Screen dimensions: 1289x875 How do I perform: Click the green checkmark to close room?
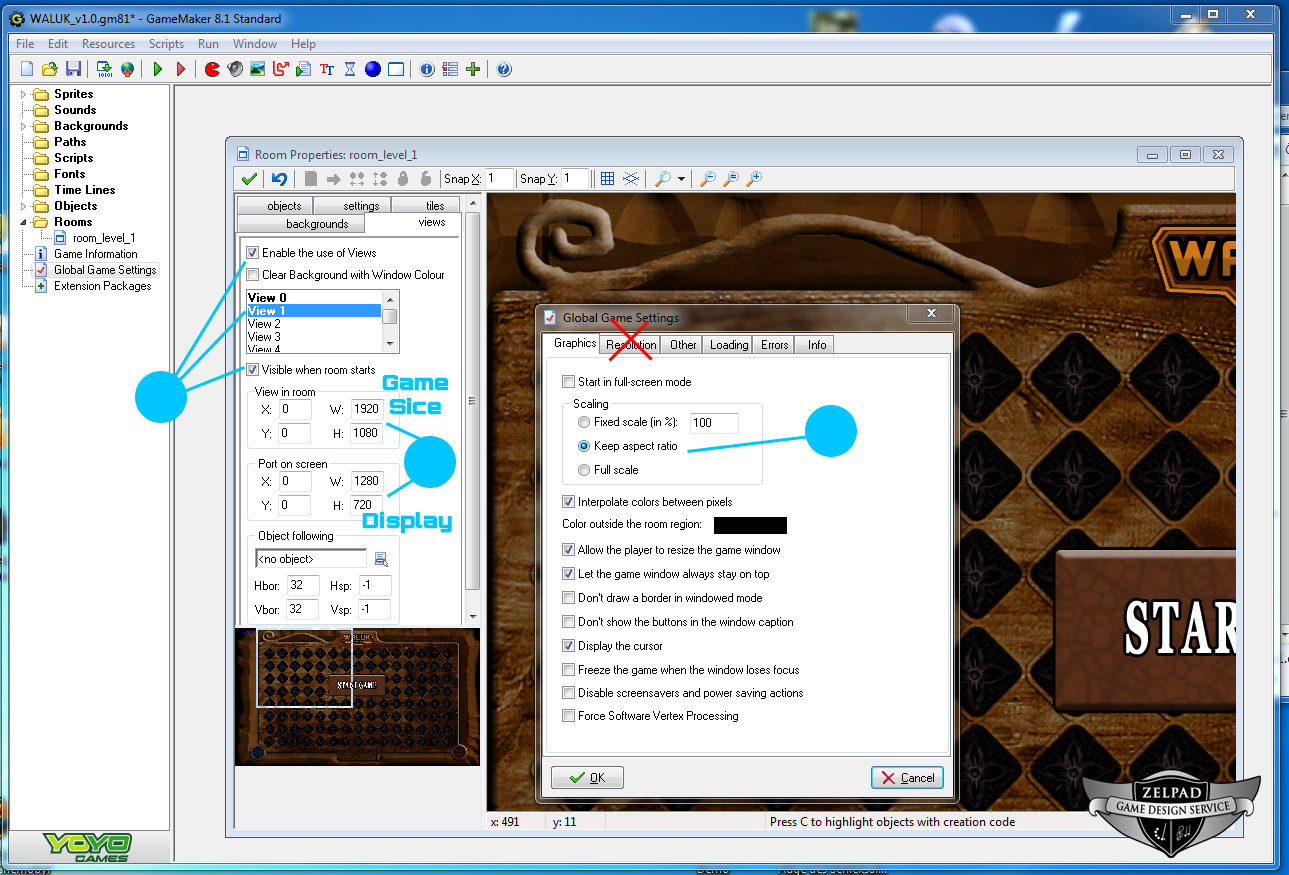coord(248,179)
